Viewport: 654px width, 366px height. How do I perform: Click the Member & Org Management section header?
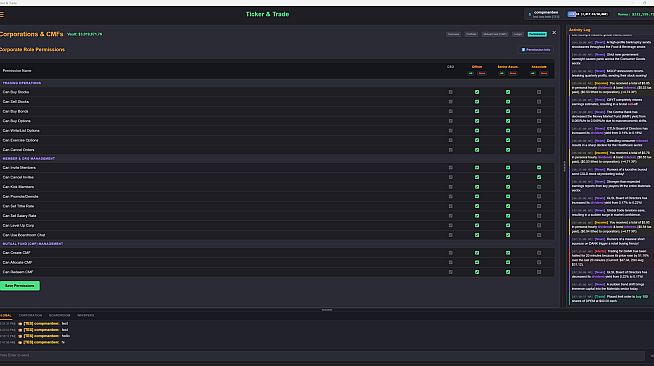click(29, 158)
